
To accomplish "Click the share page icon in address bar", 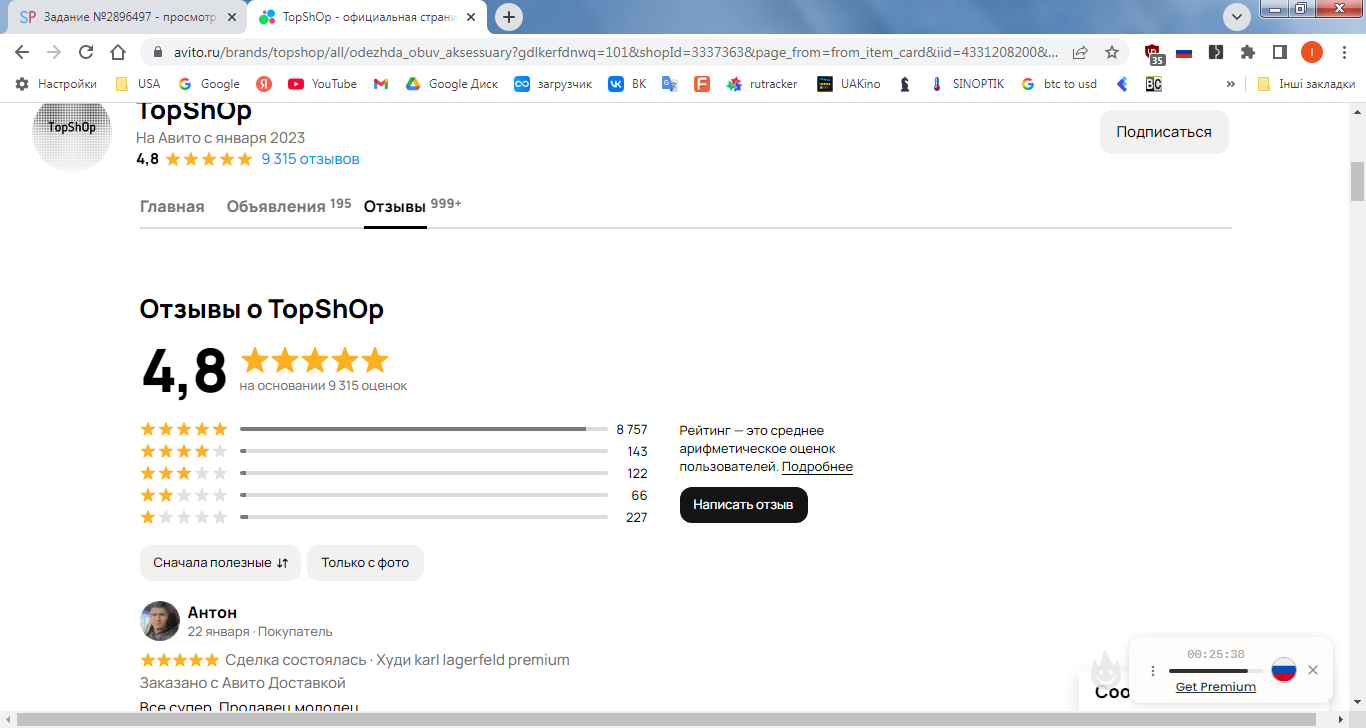I will 1080,52.
